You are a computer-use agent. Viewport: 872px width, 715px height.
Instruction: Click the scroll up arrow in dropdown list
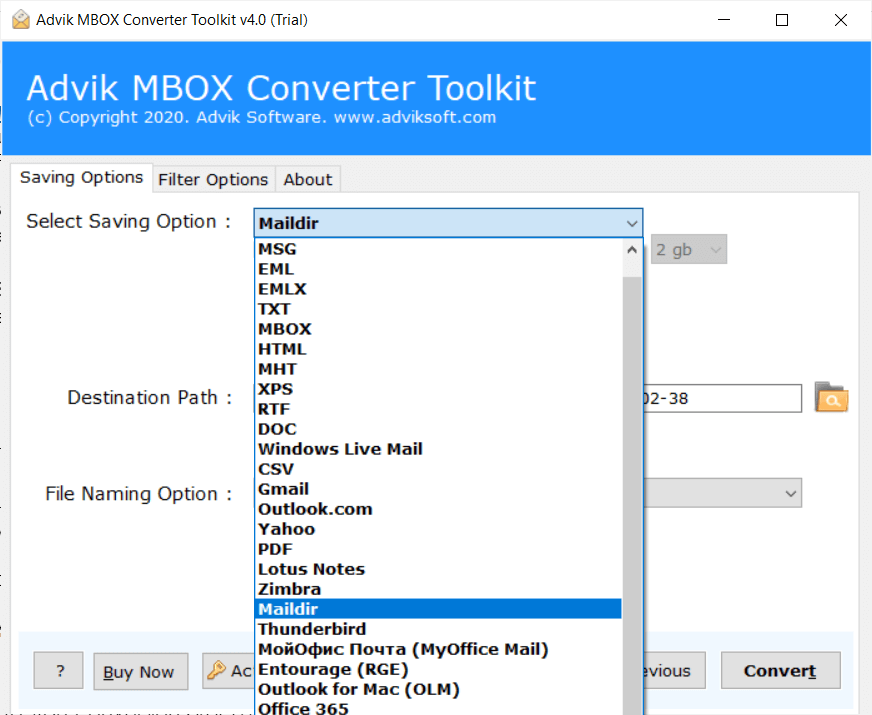[x=632, y=250]
